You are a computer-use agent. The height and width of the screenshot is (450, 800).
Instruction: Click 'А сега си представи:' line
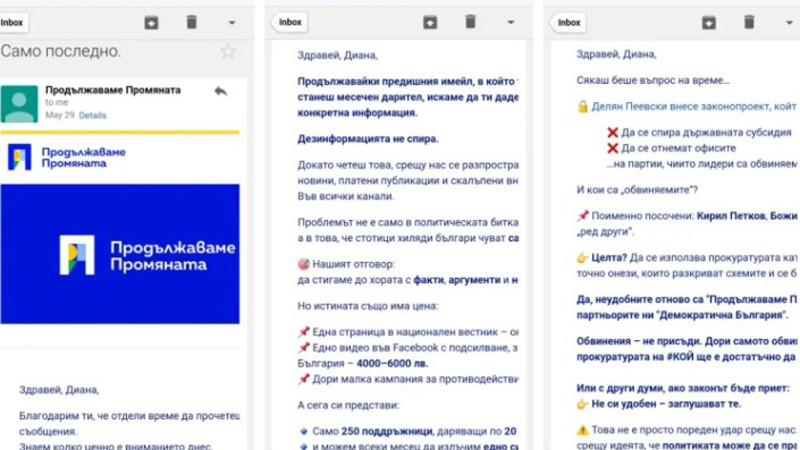tap(348, 405)
